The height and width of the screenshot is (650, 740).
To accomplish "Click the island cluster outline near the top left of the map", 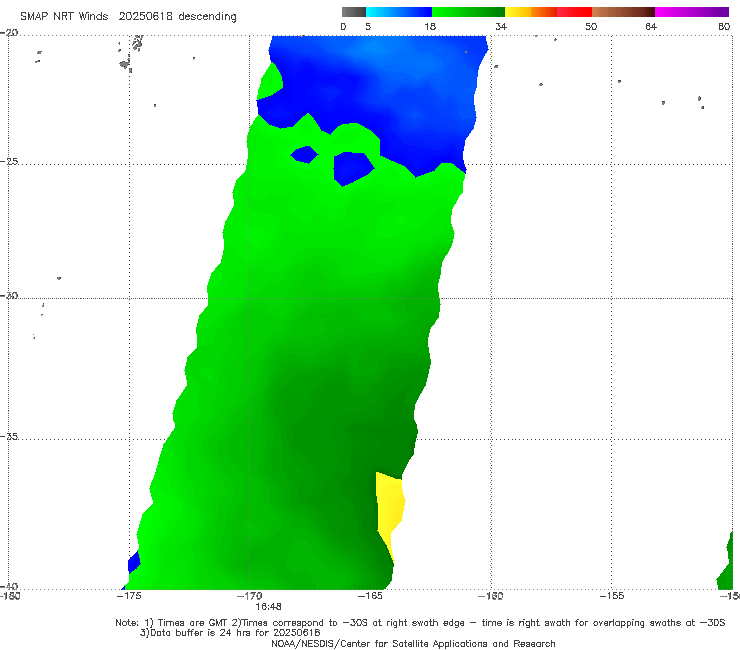I will (x=130, y=52).
